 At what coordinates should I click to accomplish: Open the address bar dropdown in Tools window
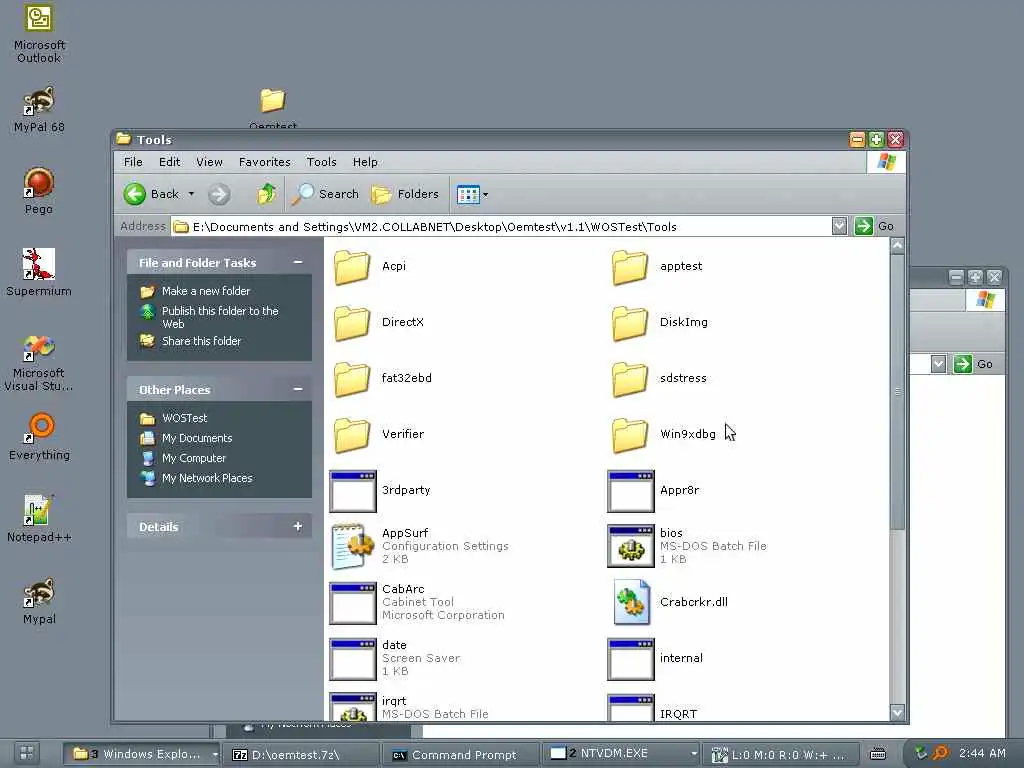click(839, 226)
